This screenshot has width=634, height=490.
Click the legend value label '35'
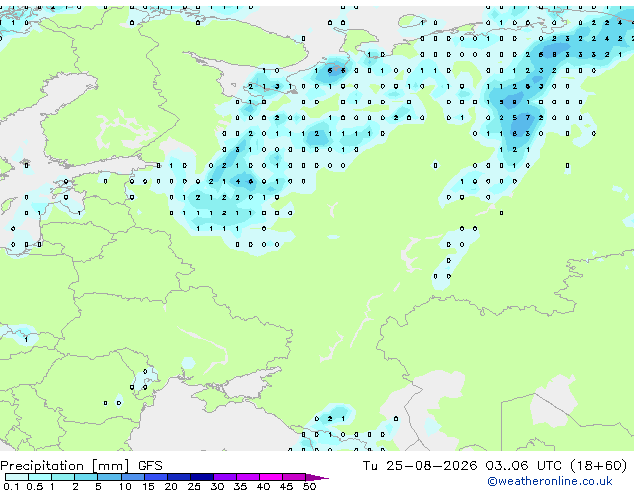[240, 486]
